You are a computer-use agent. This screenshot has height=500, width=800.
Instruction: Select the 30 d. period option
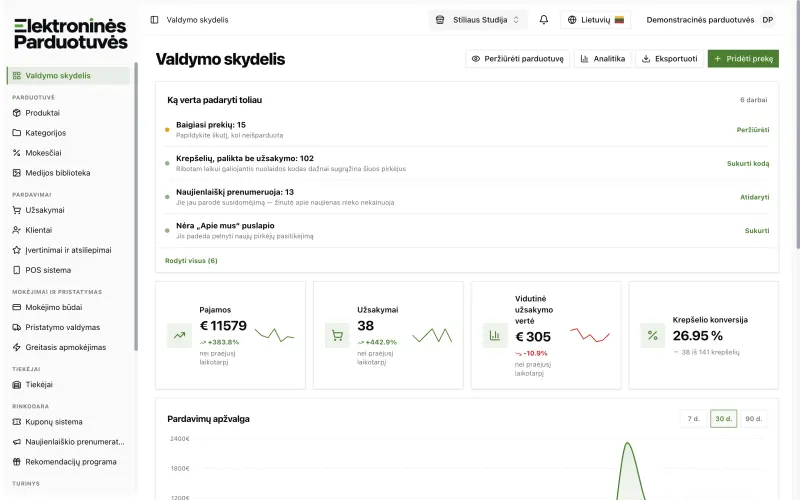723,419
